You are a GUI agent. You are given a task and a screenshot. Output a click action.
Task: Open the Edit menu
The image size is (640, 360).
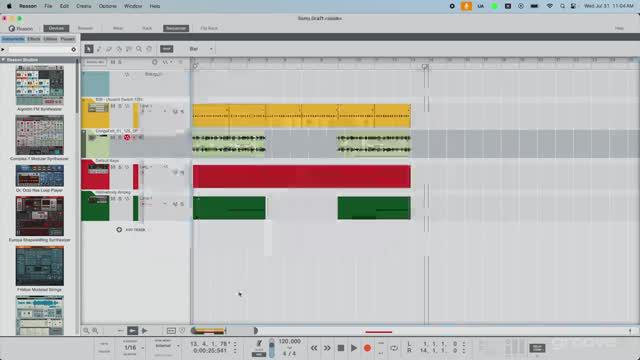click(x=64, y=6)
